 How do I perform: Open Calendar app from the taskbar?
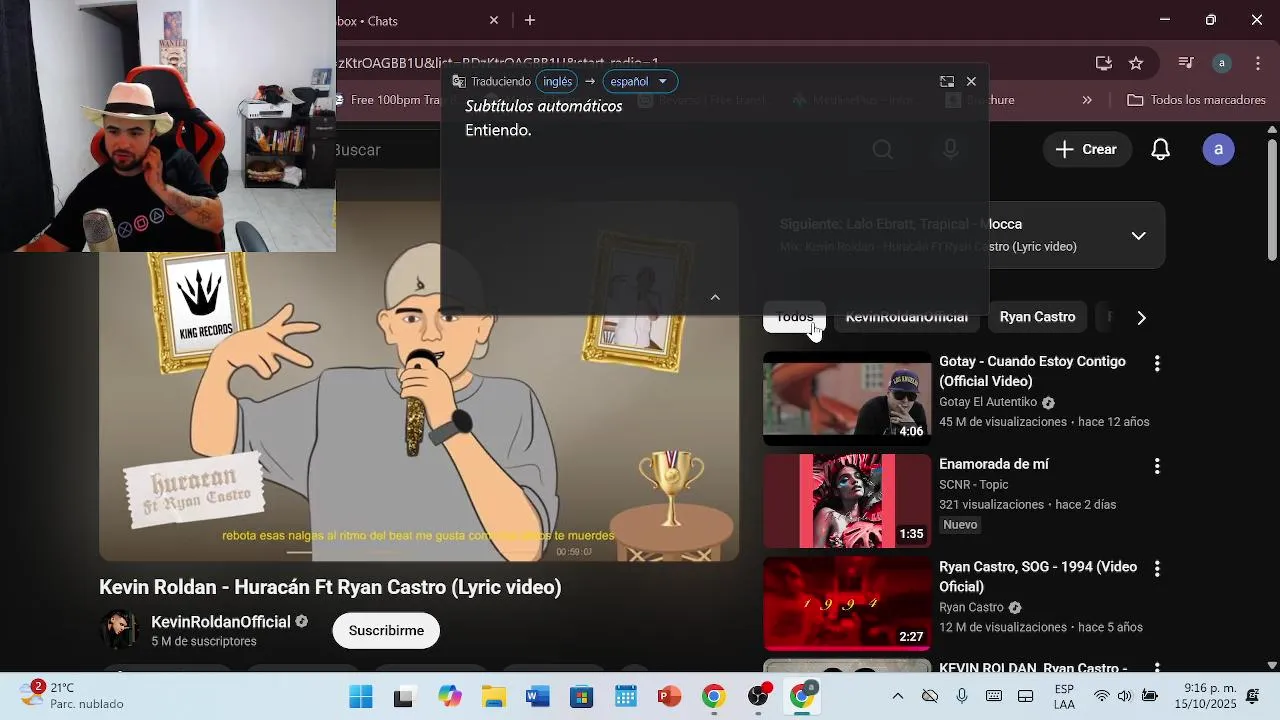tap(626, 697)
